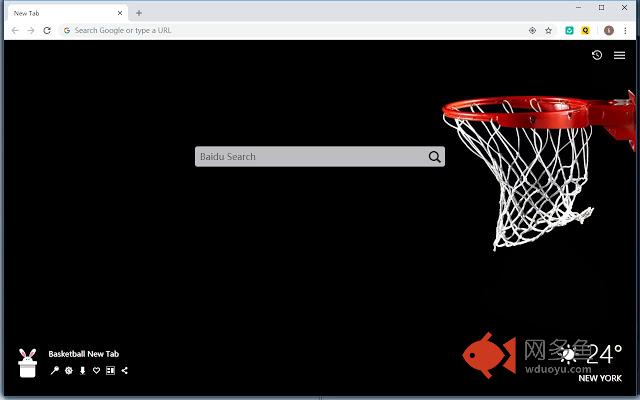Click the rabbit-in-hat logo

point(28,363)
